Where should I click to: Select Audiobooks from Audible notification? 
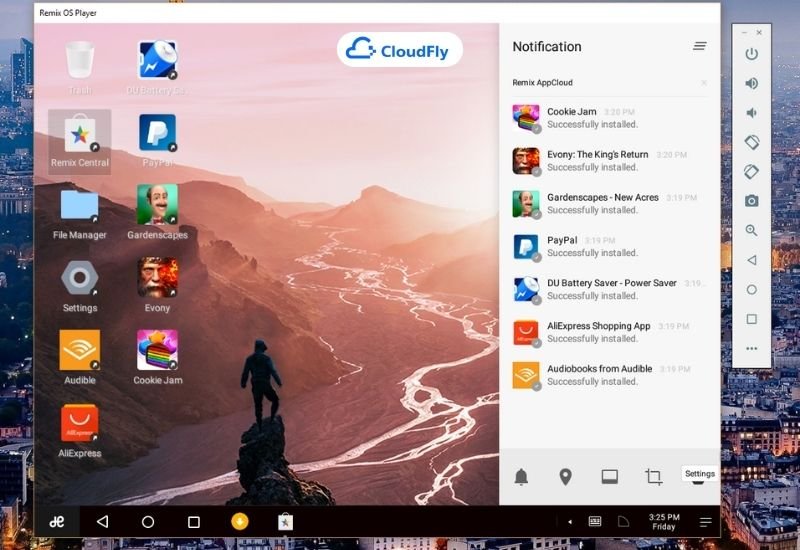tap(610, 375)
